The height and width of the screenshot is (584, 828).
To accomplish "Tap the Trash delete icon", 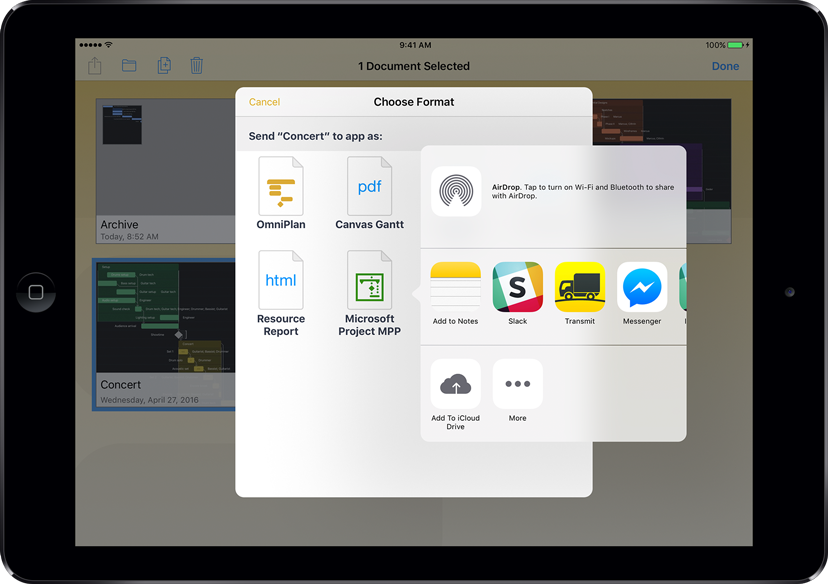I will click(x=196, y=65).
